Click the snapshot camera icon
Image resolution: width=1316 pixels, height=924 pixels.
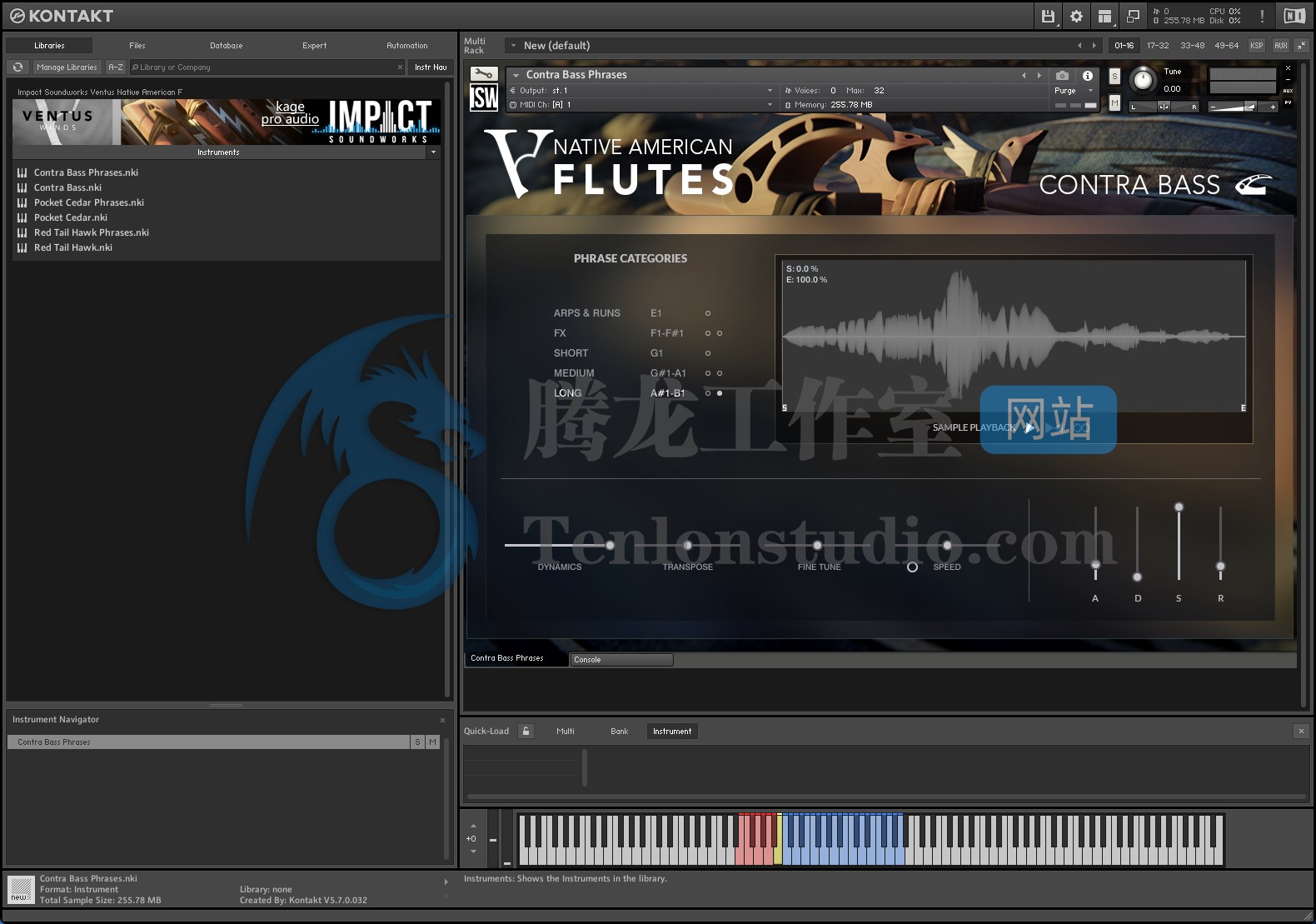[x=1062, y=75]
